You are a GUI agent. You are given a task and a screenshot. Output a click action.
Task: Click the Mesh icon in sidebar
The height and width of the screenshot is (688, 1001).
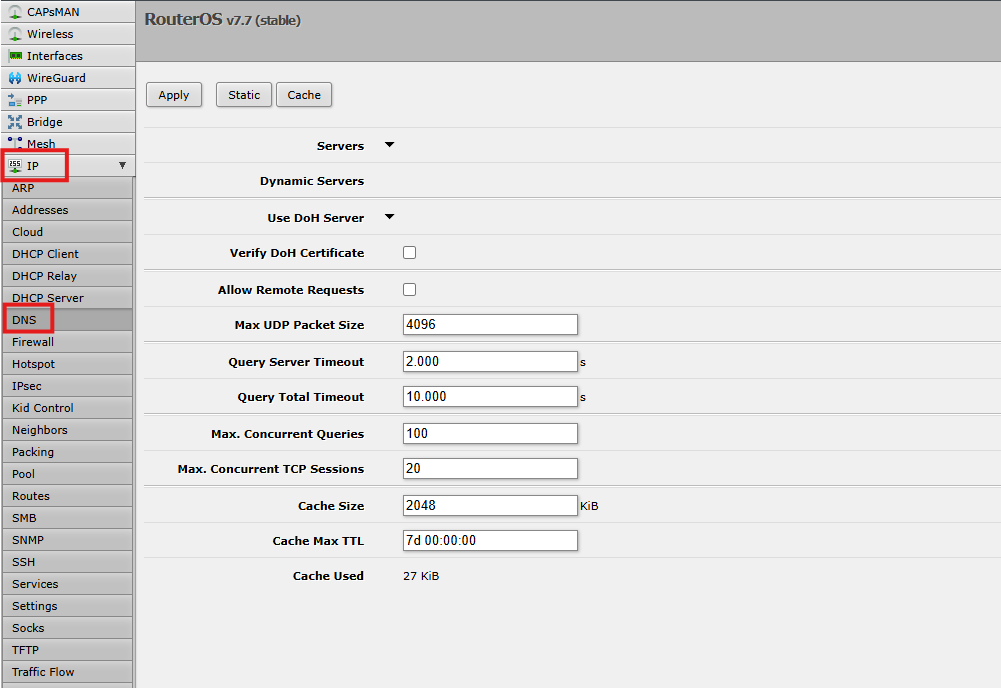[x=15, y=144]
